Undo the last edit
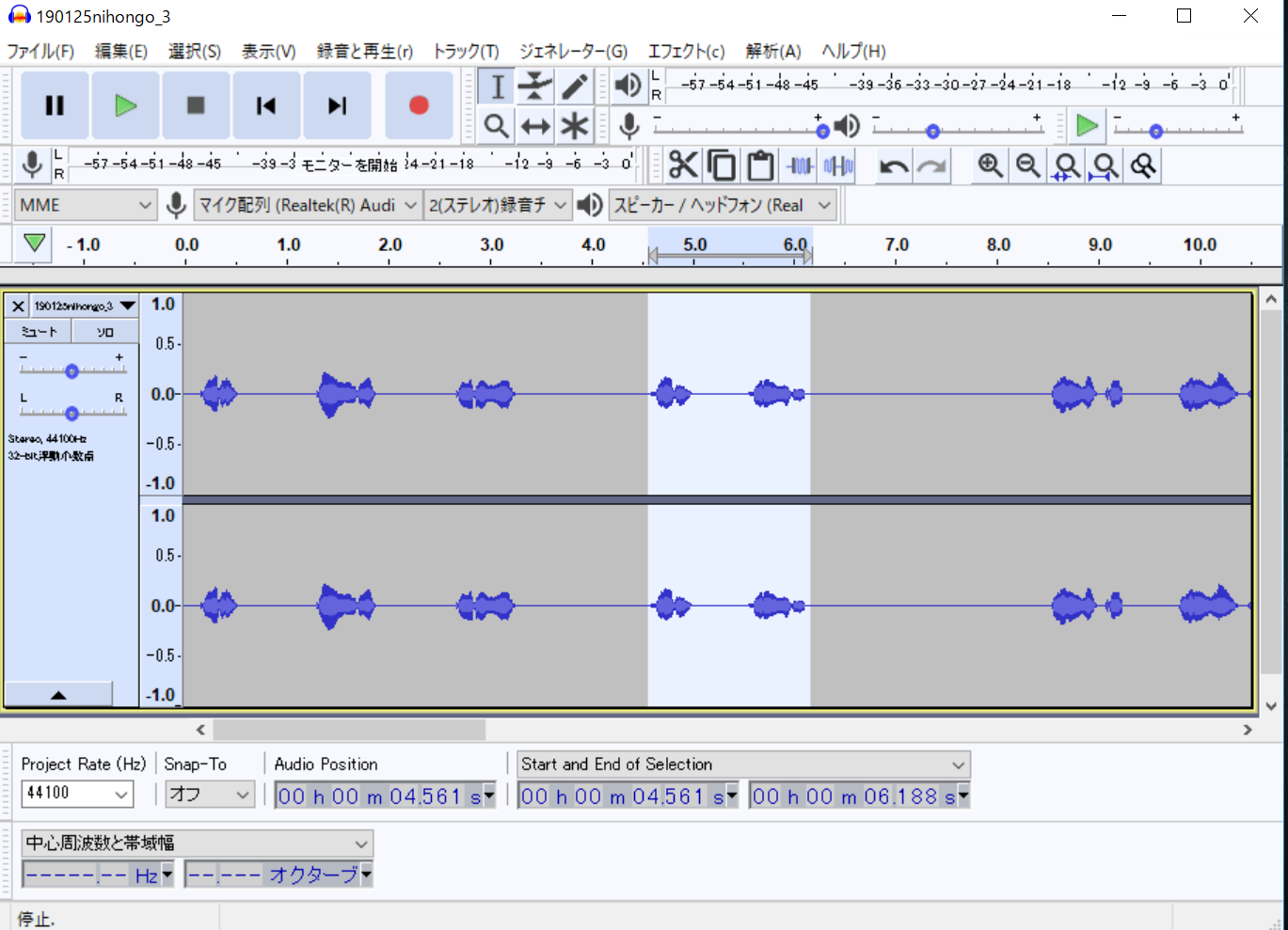This screenshot has height=930, width=1288. click(893, 166)
